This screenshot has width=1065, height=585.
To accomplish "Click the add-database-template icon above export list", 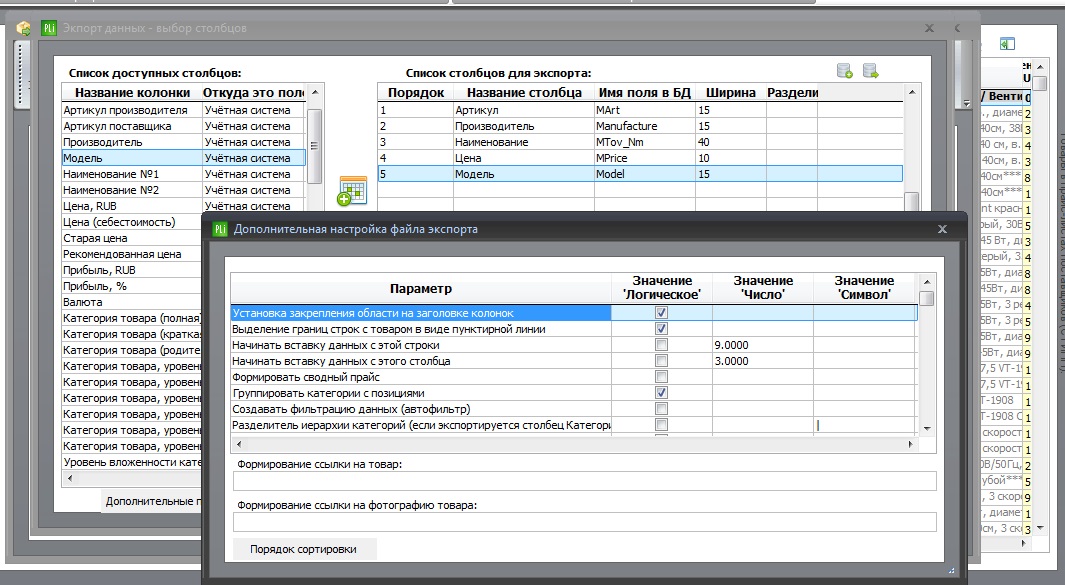I will pos(845,71).
